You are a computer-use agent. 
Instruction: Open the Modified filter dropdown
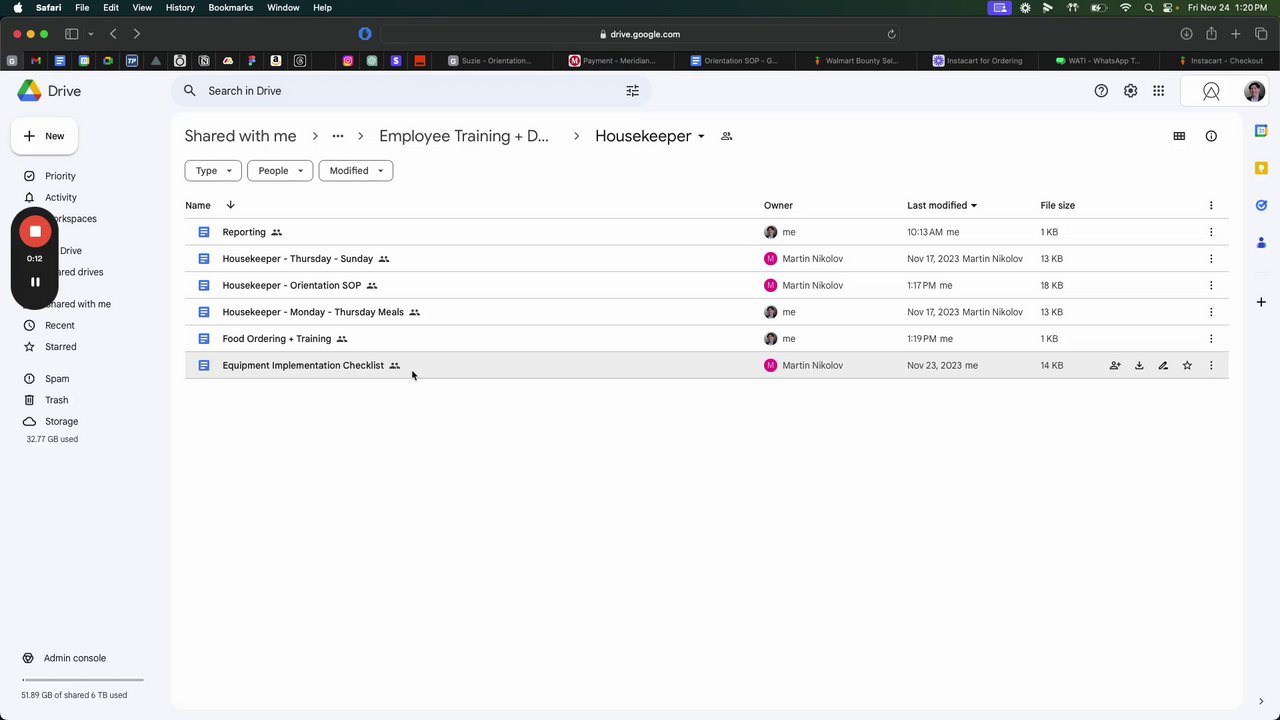[x=356, y=171]
